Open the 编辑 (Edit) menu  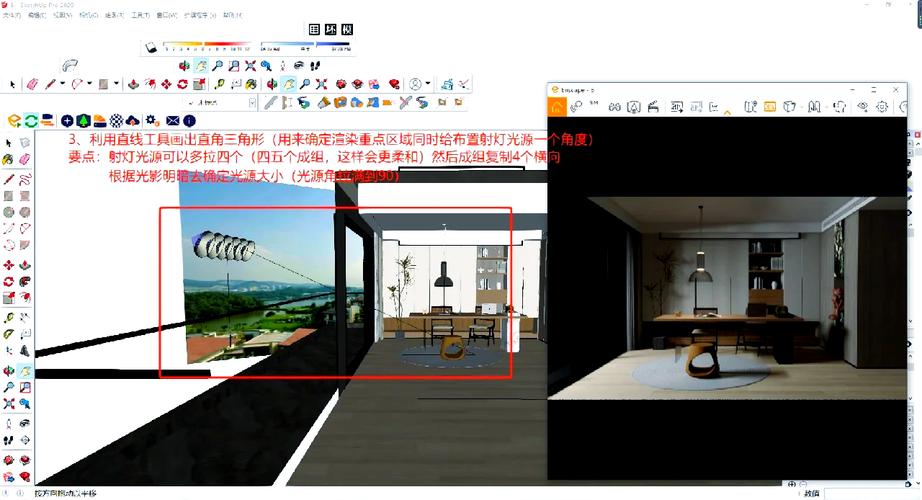(36, 15)
